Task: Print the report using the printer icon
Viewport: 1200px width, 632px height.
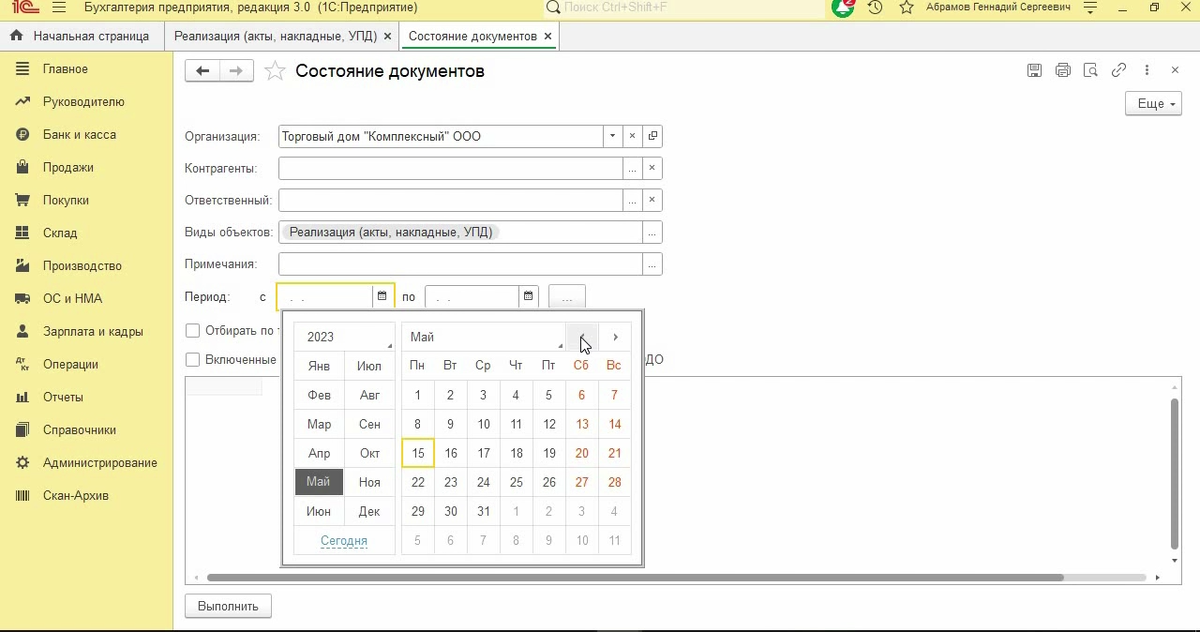Action: [1063, 70]
